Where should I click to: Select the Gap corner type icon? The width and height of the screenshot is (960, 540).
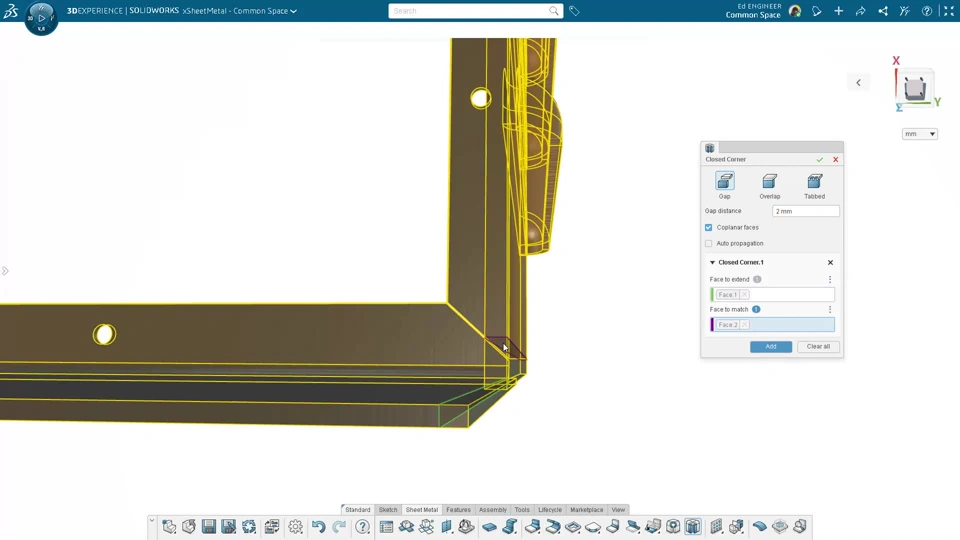(x=725, y=181)
